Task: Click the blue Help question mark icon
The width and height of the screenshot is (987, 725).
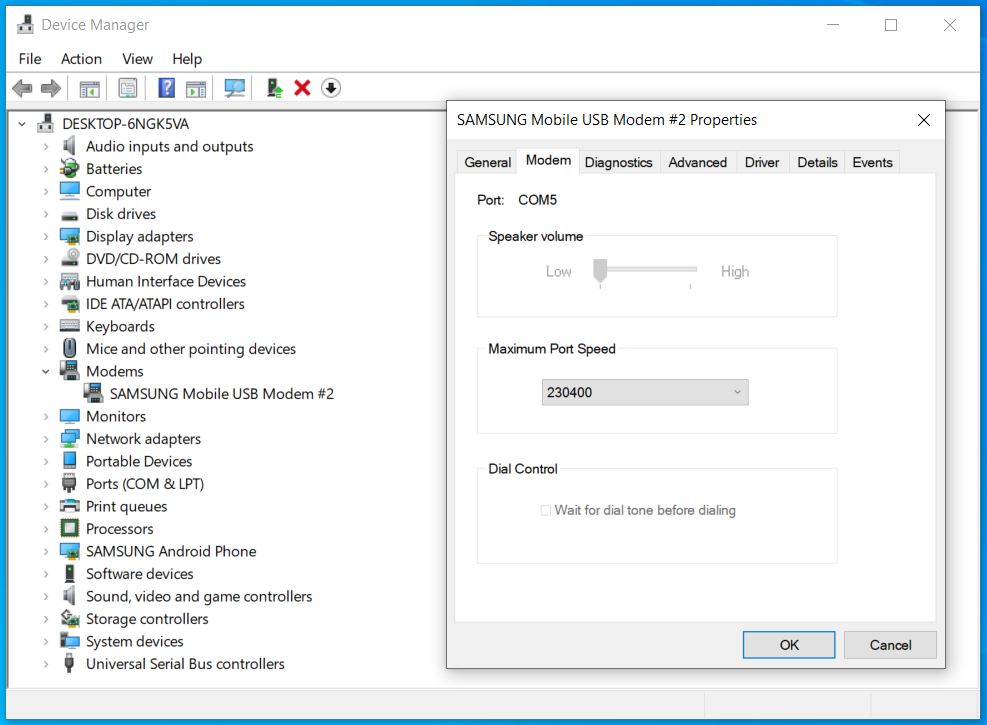Action: (x=166, y=87)
